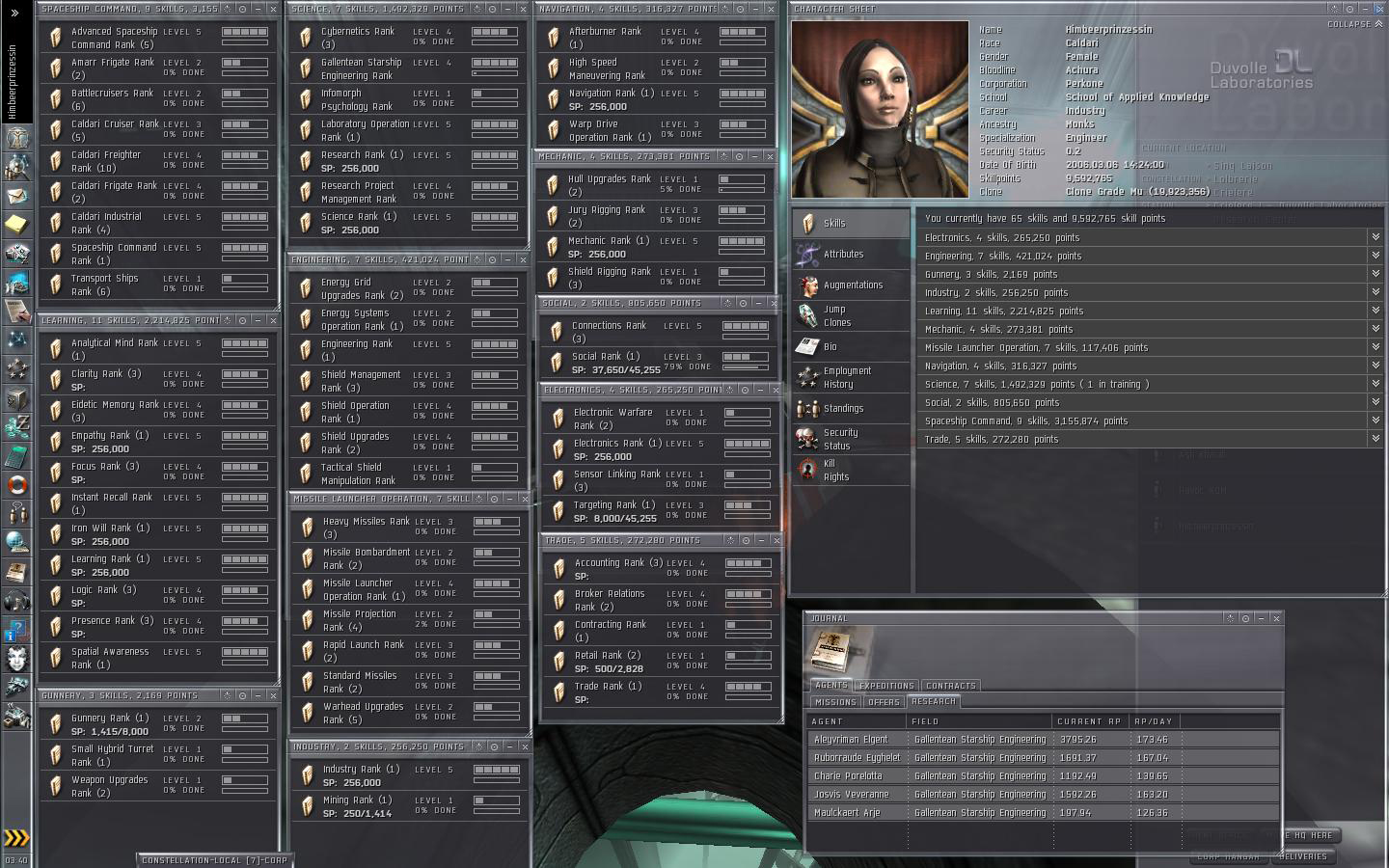Toggle the pin on the Industry skills window
Viewport: 1389px width, 868px height.
pyautogui.click(x=492, y=746)
